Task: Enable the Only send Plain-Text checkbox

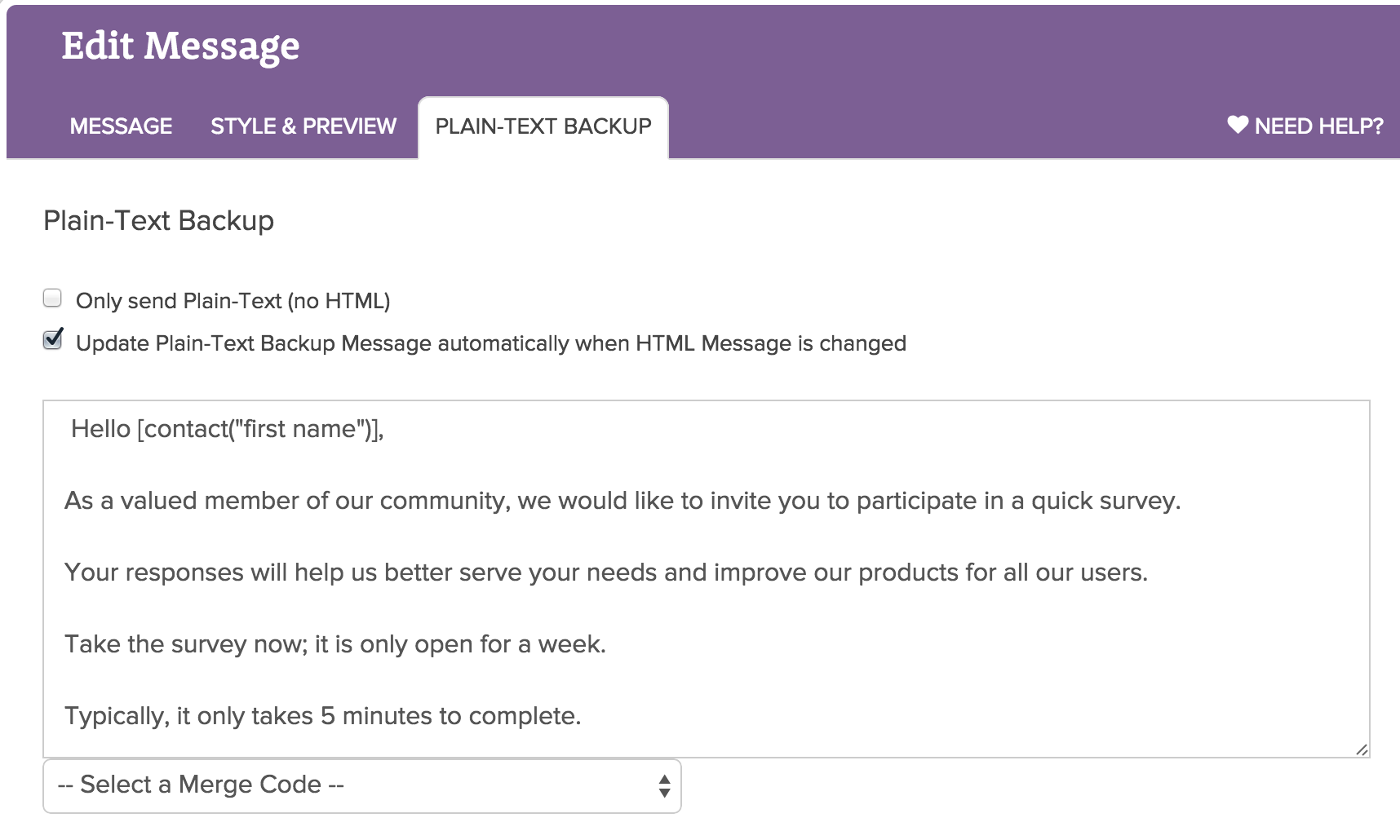Action: 53,298
